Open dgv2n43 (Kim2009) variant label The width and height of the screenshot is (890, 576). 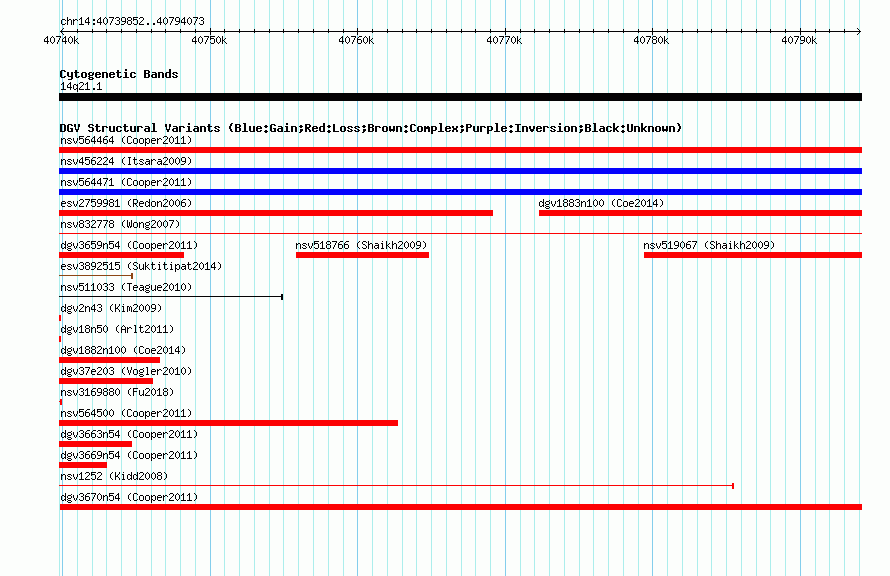pos(111,308)
